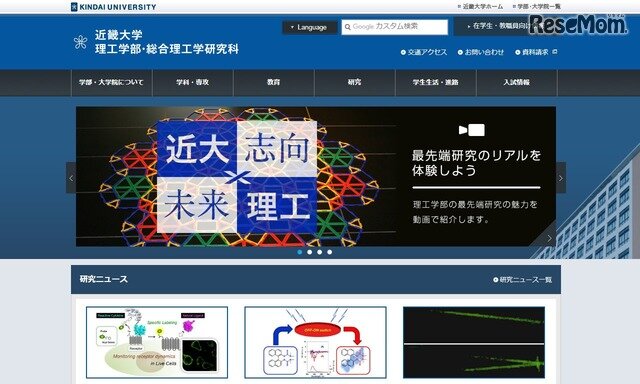Select the third carousel dot

coord(320,252)
